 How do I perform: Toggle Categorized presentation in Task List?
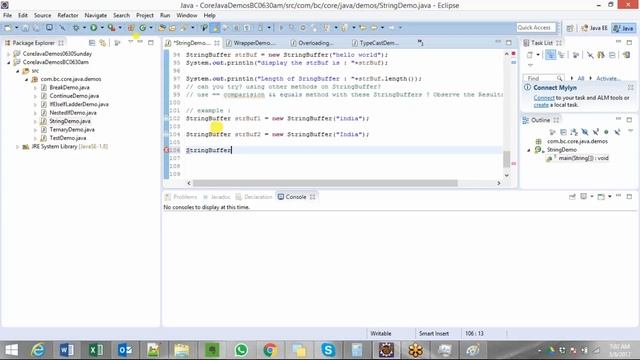tap(550, 55)
